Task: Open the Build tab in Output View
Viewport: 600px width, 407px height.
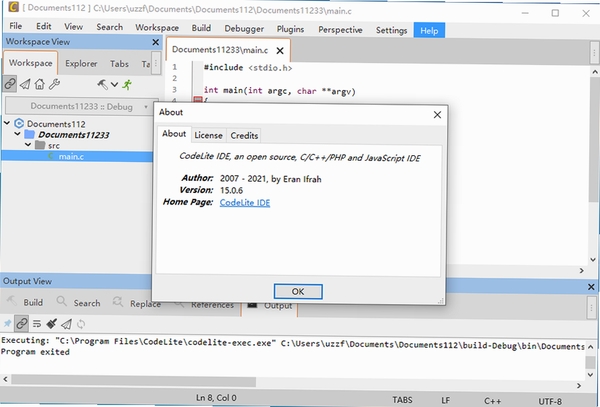Action: pos(24,302)
